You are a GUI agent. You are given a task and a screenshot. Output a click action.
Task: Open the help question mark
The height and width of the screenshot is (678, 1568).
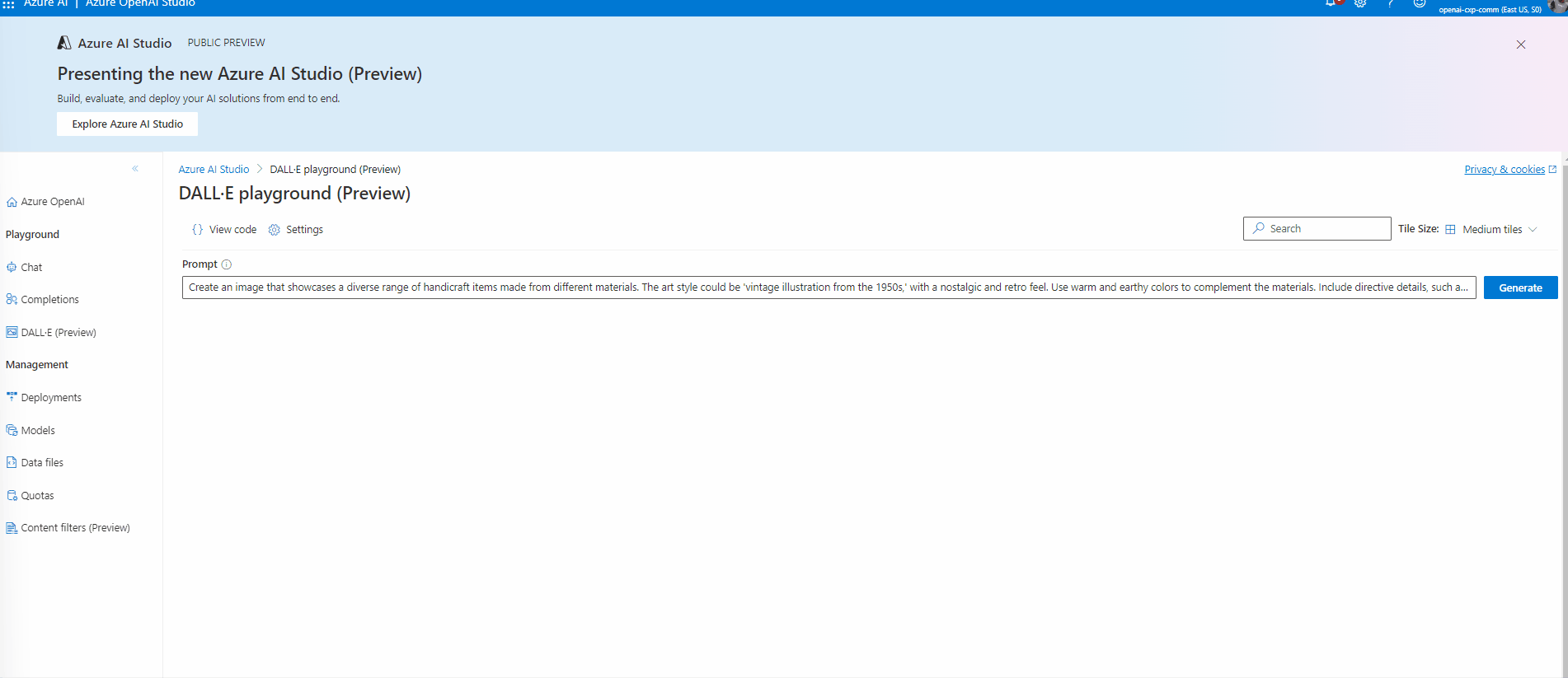[x=1390, y=3]
